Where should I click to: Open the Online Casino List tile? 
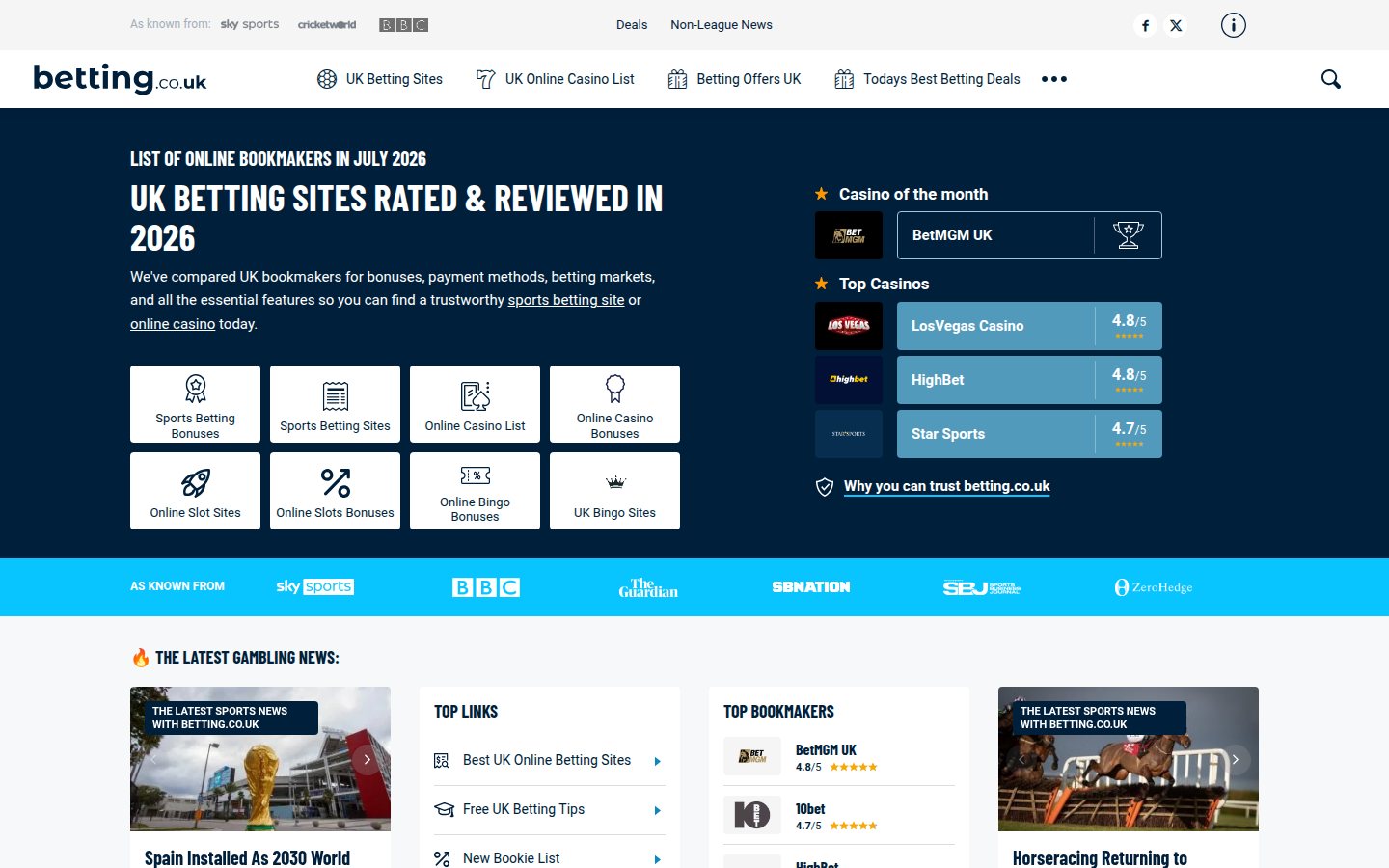tap(475, 404)
